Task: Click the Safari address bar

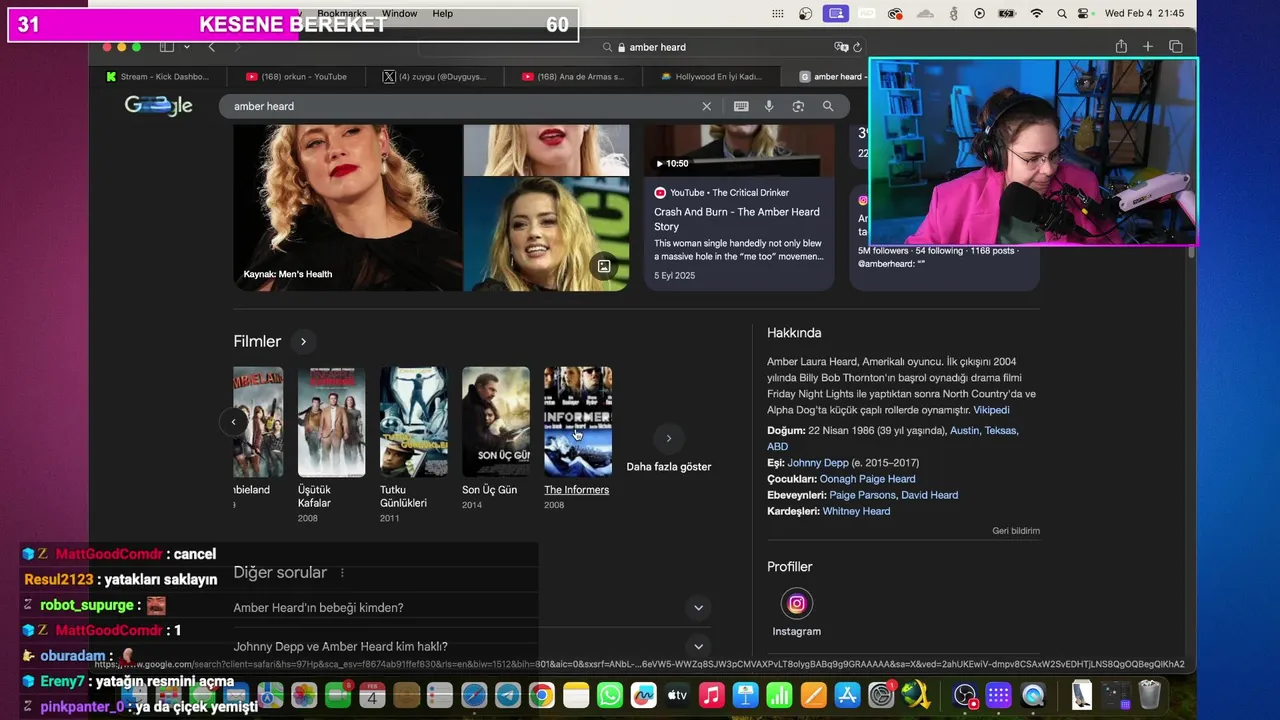Action: click(645, 47)
